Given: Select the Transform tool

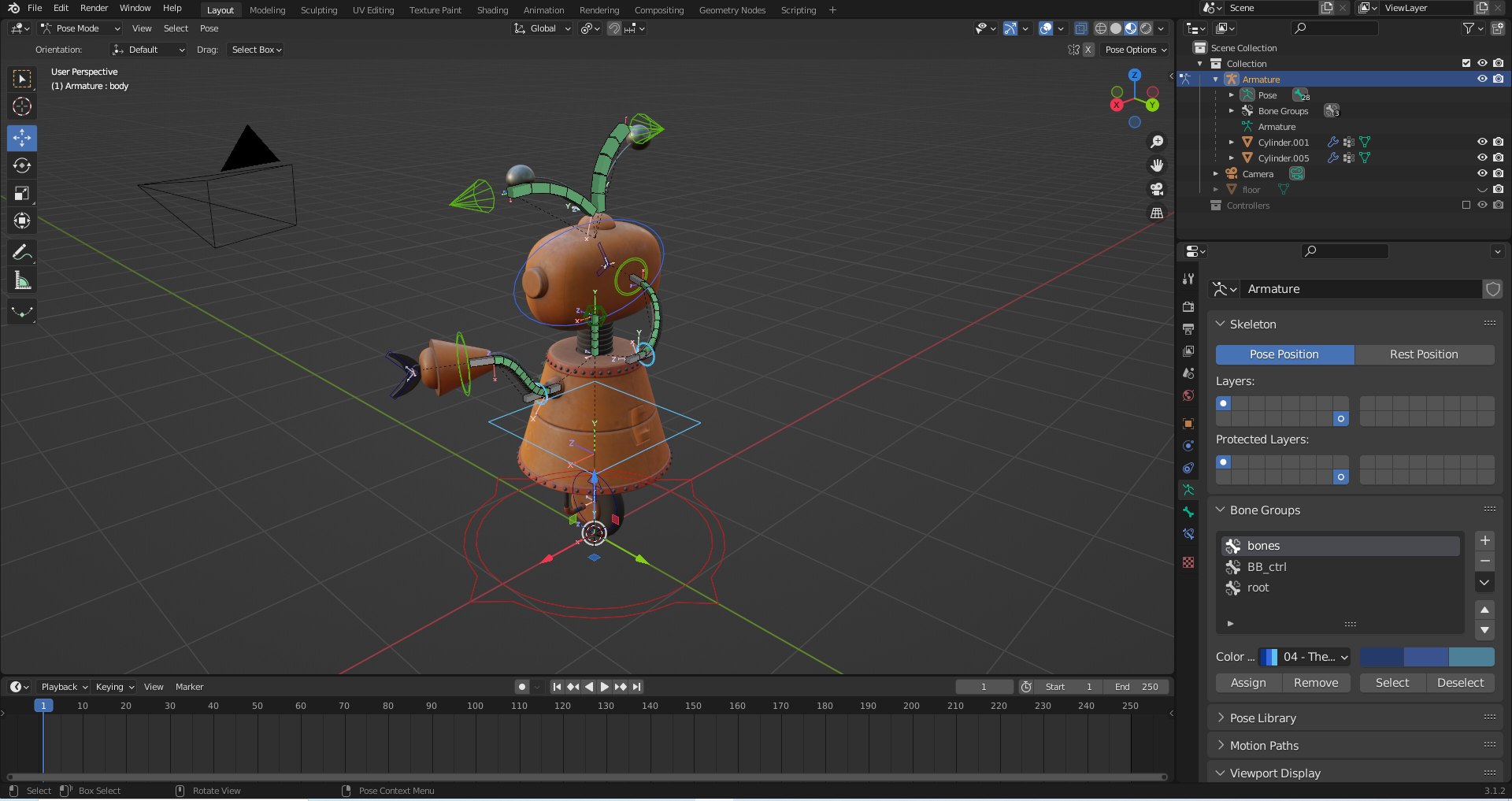Looking at the screenshot, I should [22, 221].
